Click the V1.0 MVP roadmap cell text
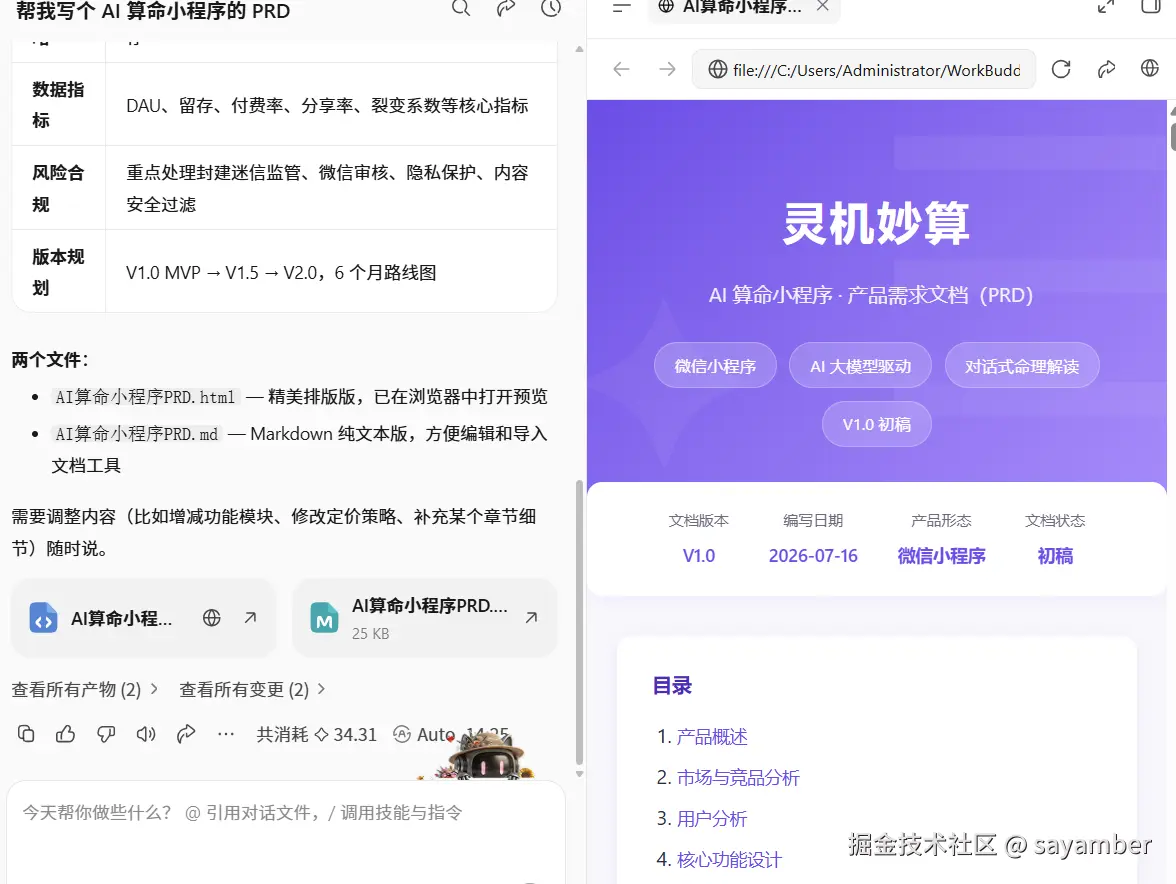 (x=281, y=272)
